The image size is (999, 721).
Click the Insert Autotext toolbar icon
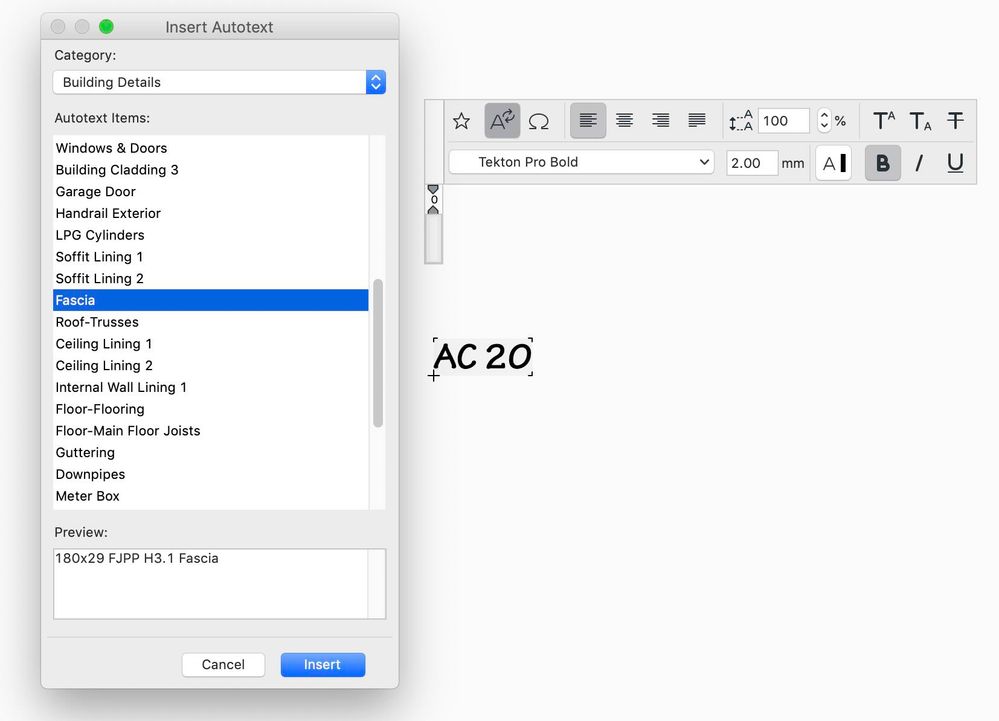(x=502, y=121)
